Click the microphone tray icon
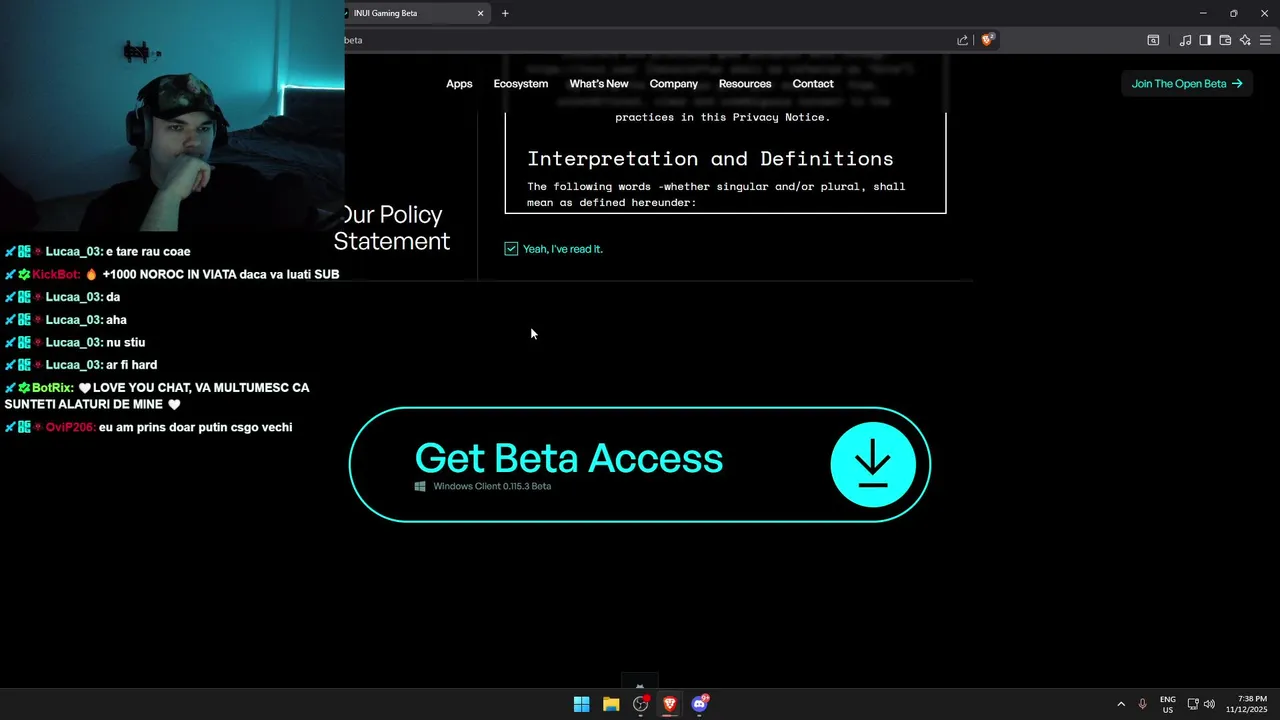The height and width of the screenshot is (720, 1280). (x=1142, y=704)
